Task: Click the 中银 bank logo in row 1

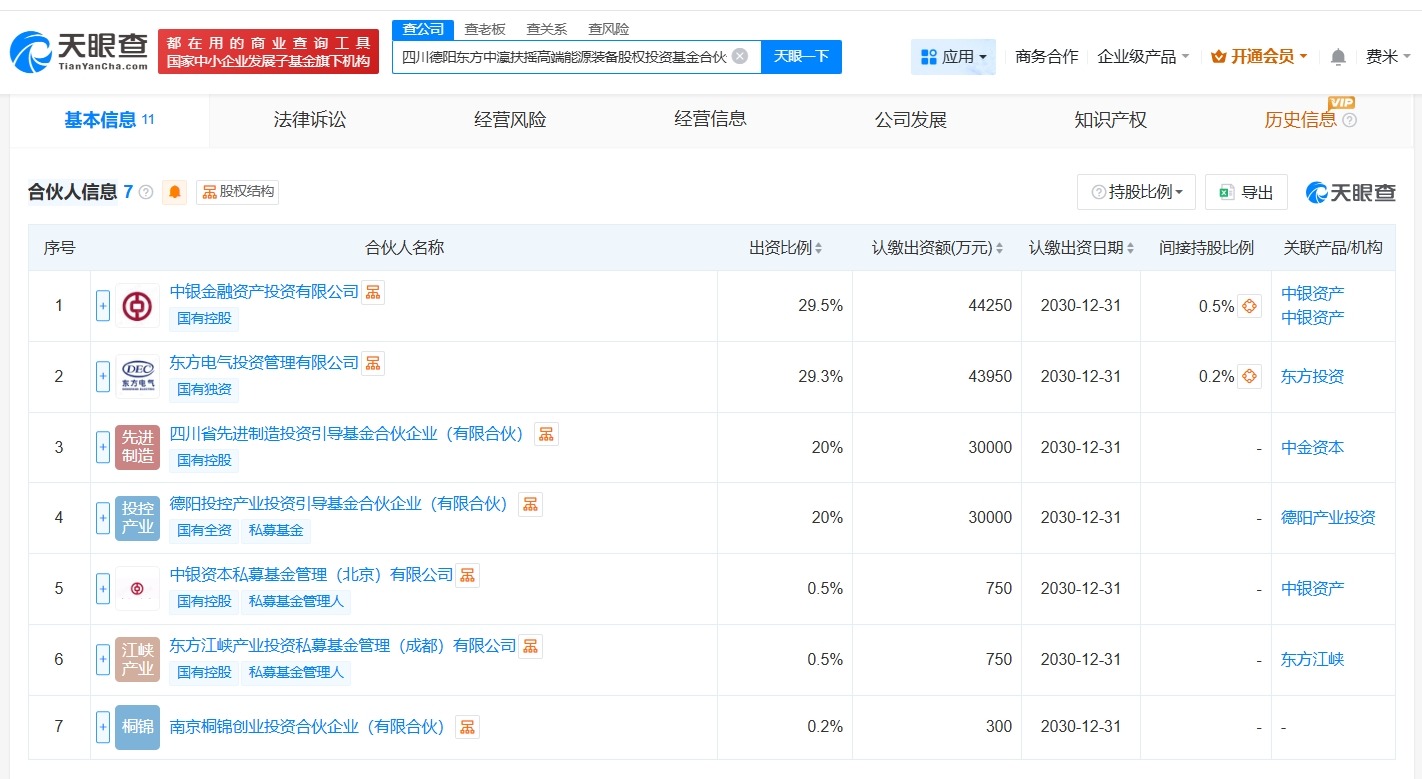Action: tap(137, 305)
